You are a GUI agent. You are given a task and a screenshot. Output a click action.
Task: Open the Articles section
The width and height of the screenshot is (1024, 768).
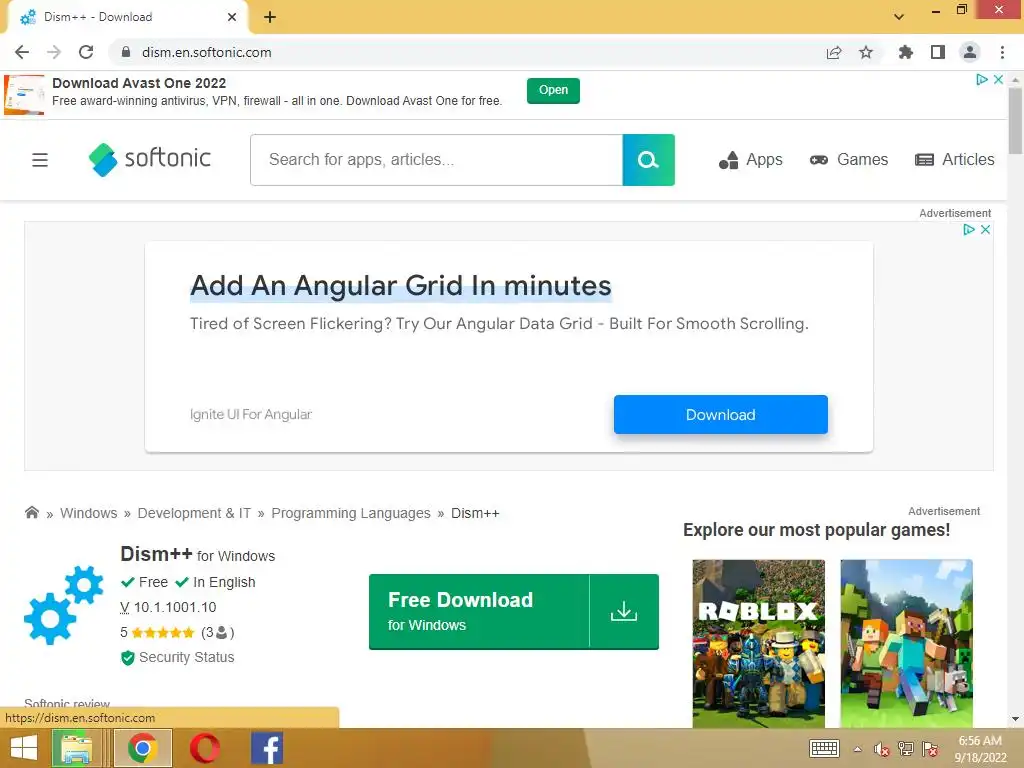click(955, 160)
